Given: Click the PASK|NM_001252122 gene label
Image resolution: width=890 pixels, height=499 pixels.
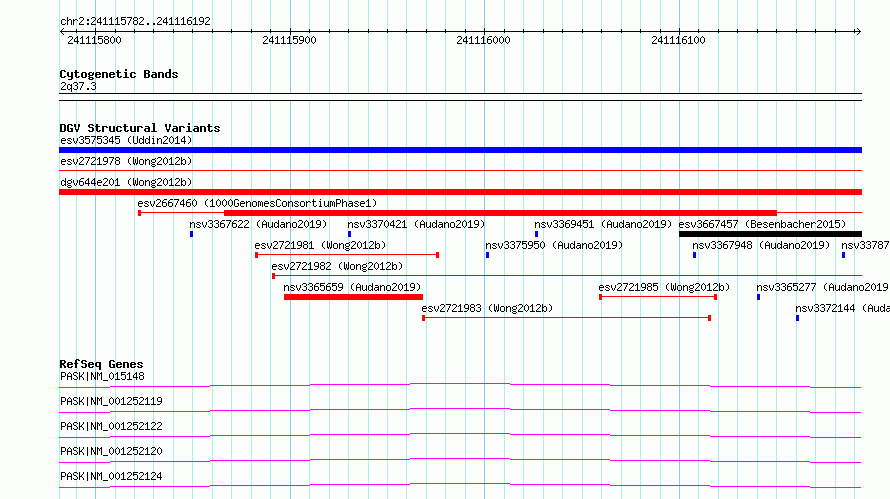Looking at the screenshot, I should tap(111, 426).
